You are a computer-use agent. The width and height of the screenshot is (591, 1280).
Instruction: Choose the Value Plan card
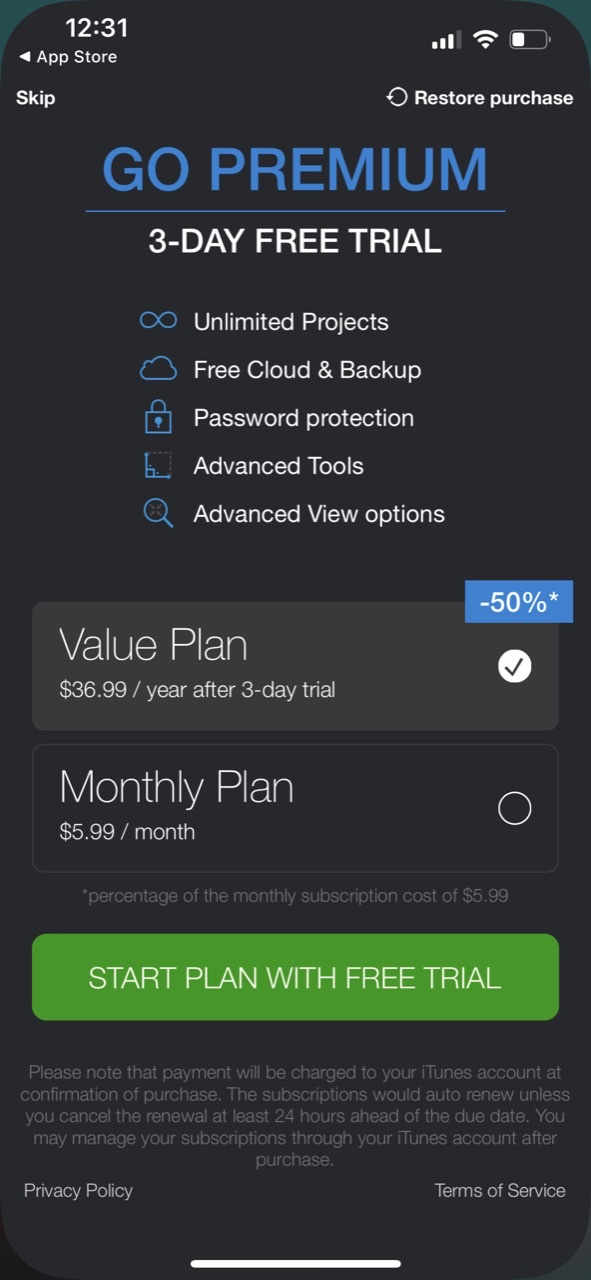point(295,666)
